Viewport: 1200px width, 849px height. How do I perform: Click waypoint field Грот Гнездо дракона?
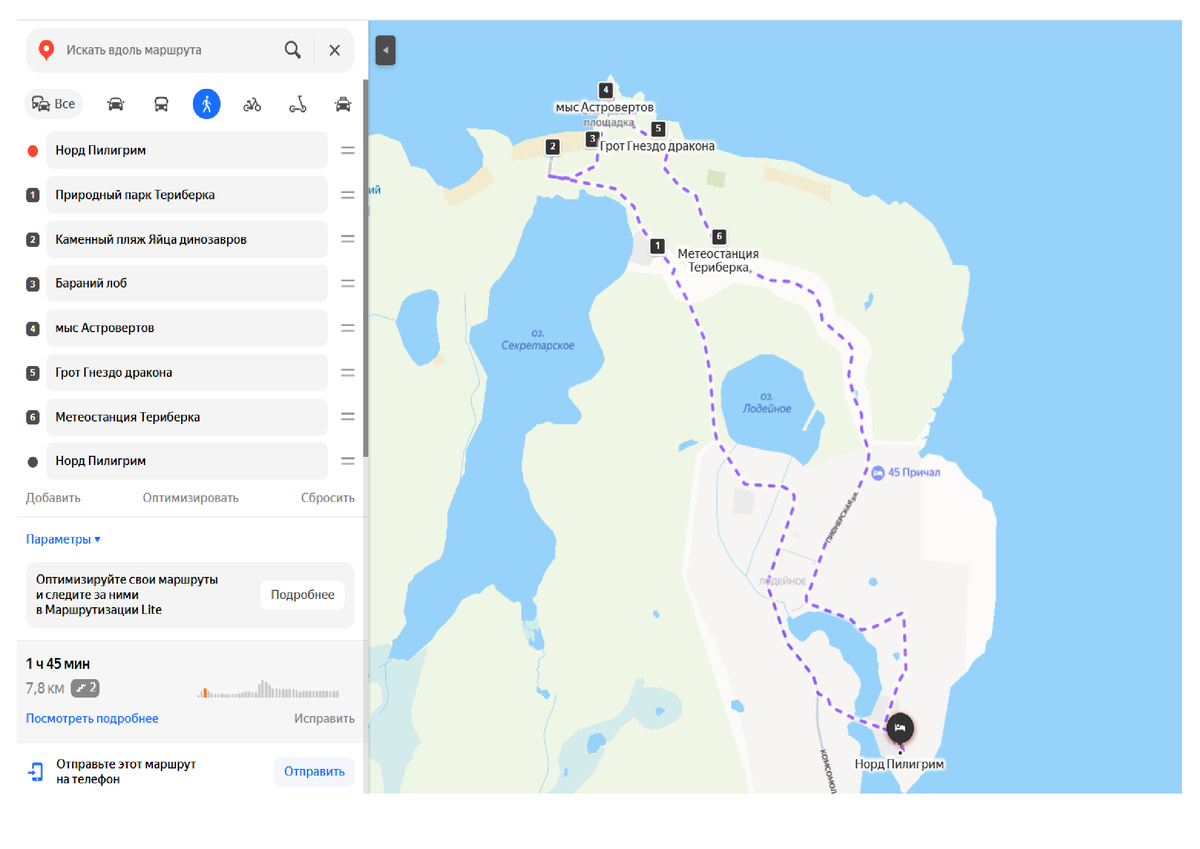click(187, 373)
